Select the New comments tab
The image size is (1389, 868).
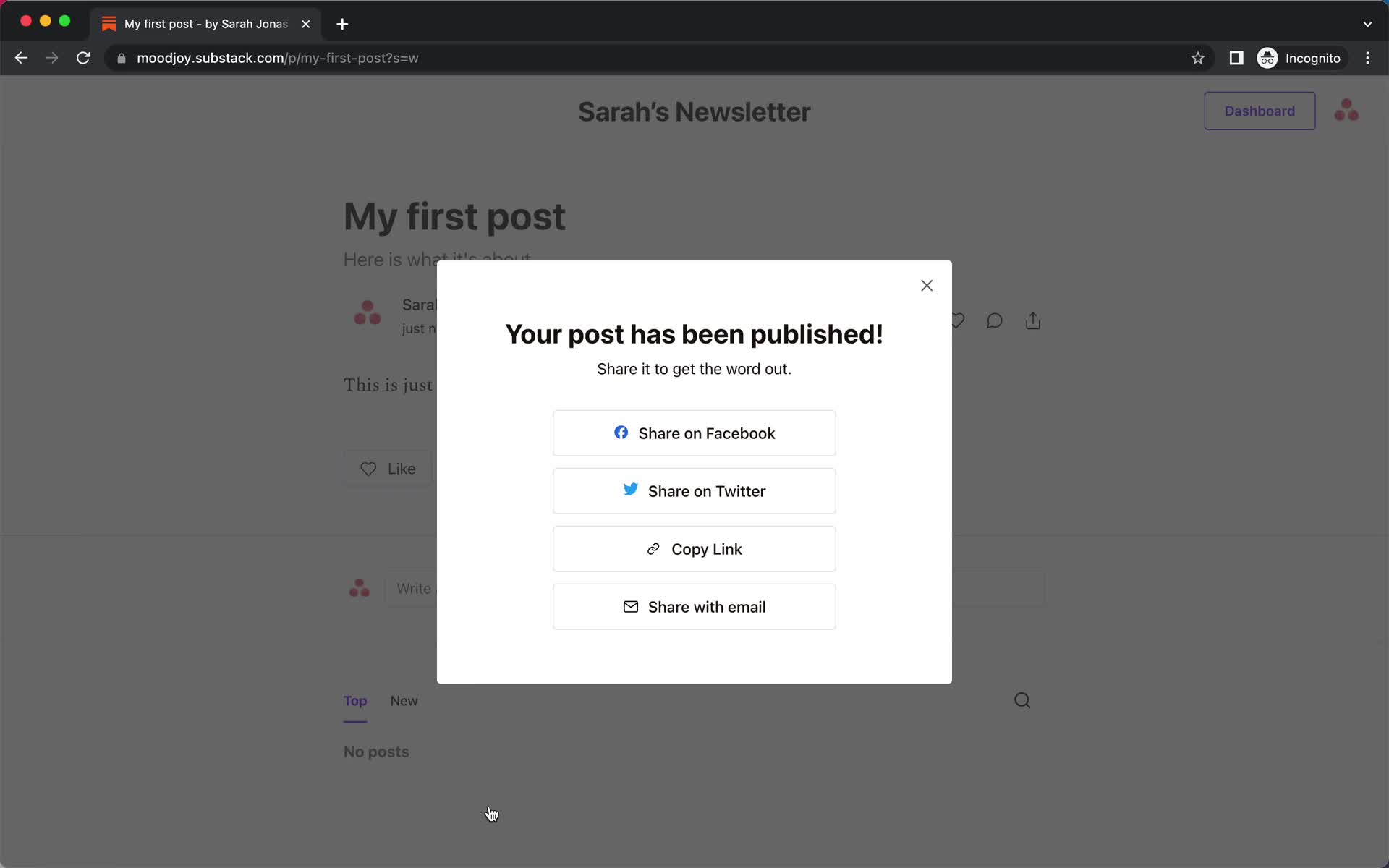coord(404,700)
